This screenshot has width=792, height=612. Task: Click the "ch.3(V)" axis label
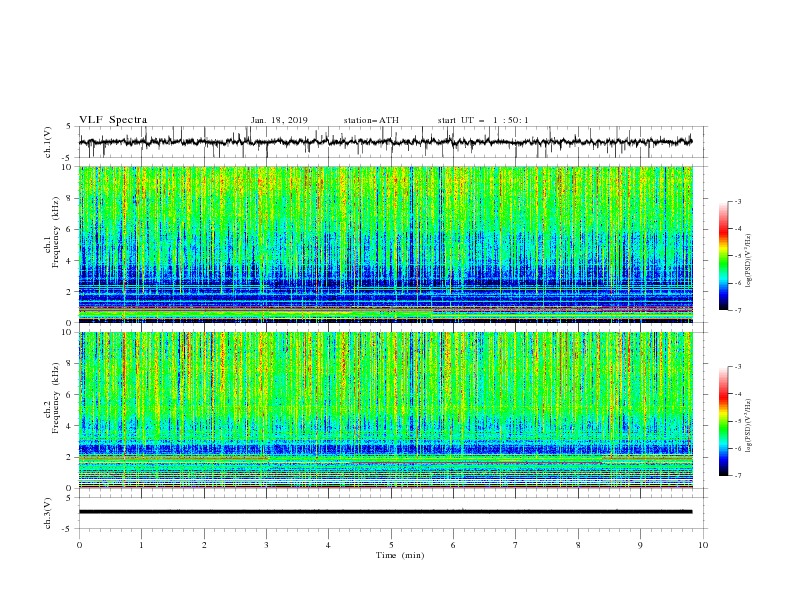click(48, 513)
